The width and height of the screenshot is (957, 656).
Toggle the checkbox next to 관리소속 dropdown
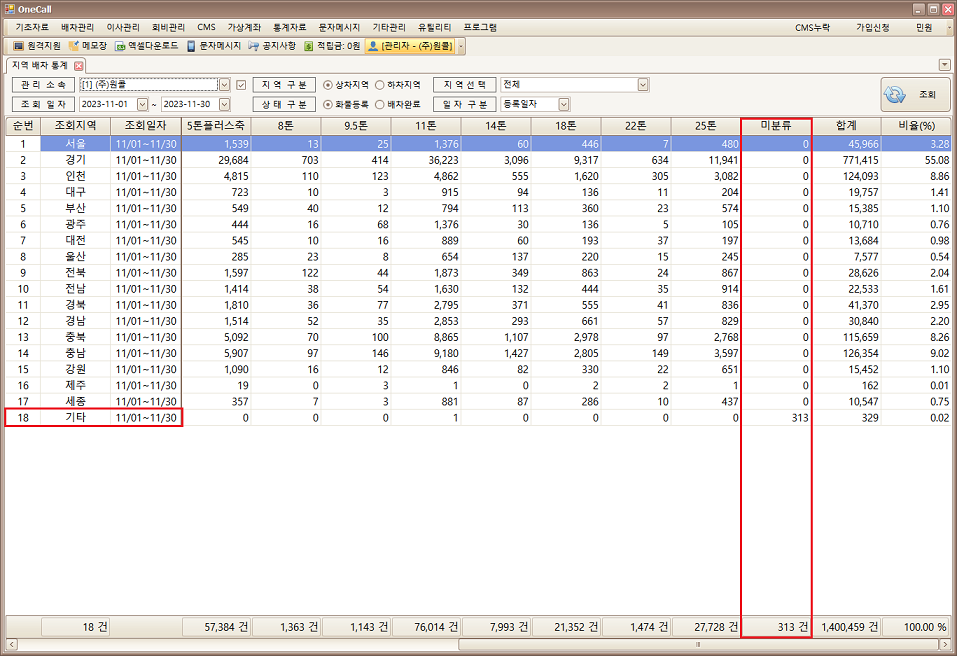[240, 85]
